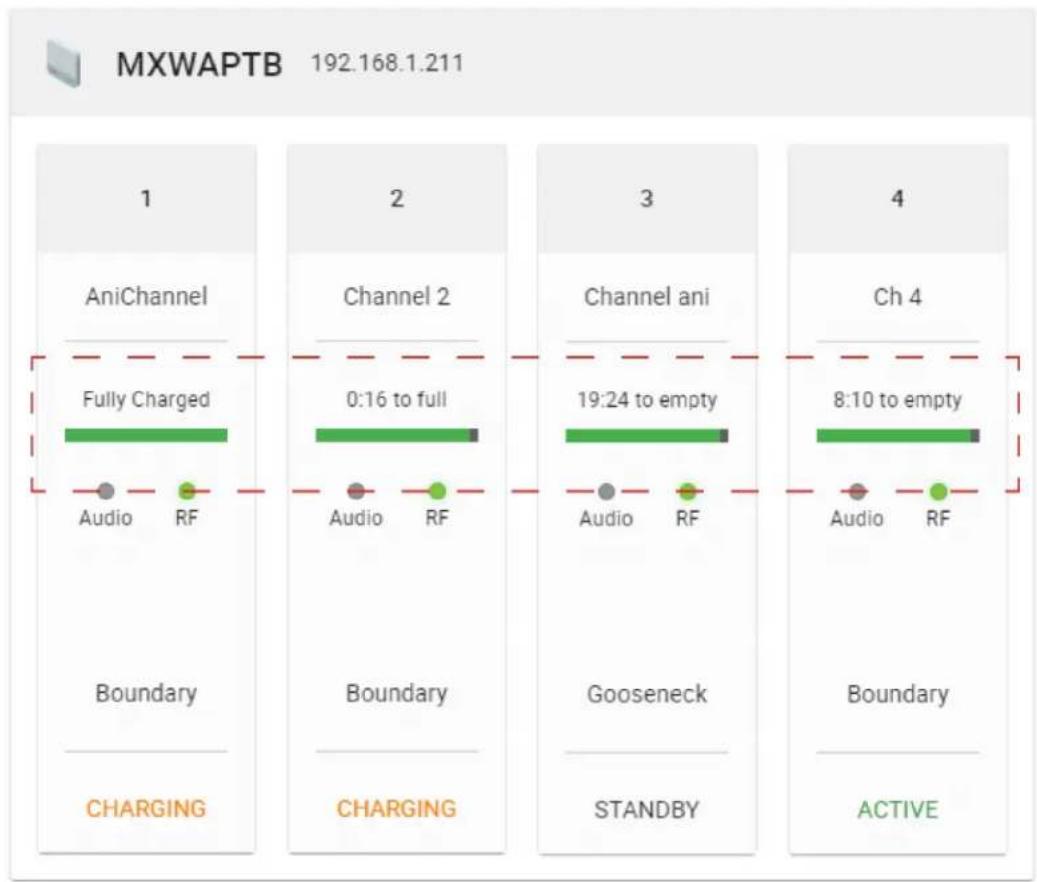Click channel 4 RF indicator dot
The image size is (1037, 882).
tap(938, 491)
